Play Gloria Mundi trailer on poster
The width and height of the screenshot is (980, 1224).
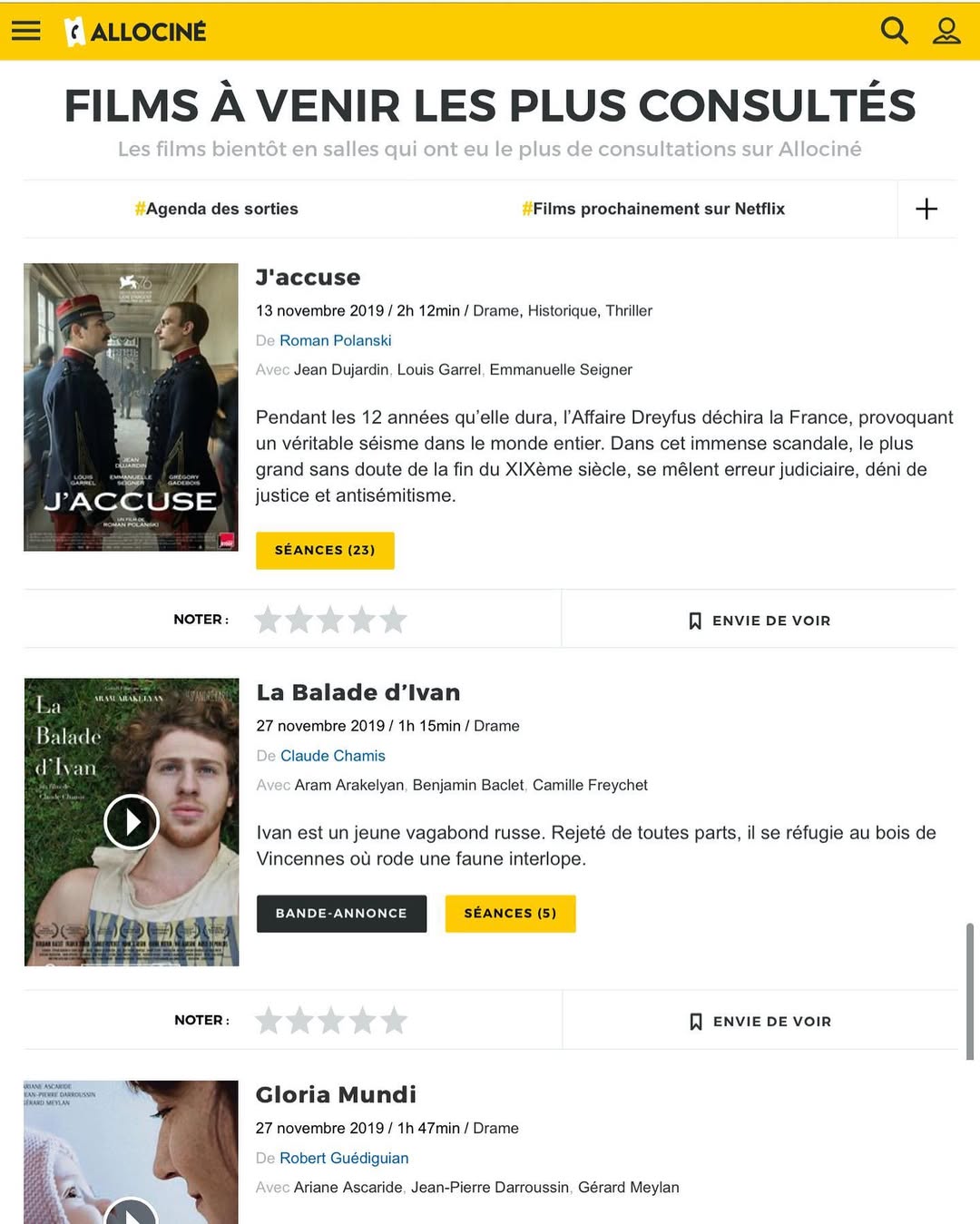tap(132, 1211)
